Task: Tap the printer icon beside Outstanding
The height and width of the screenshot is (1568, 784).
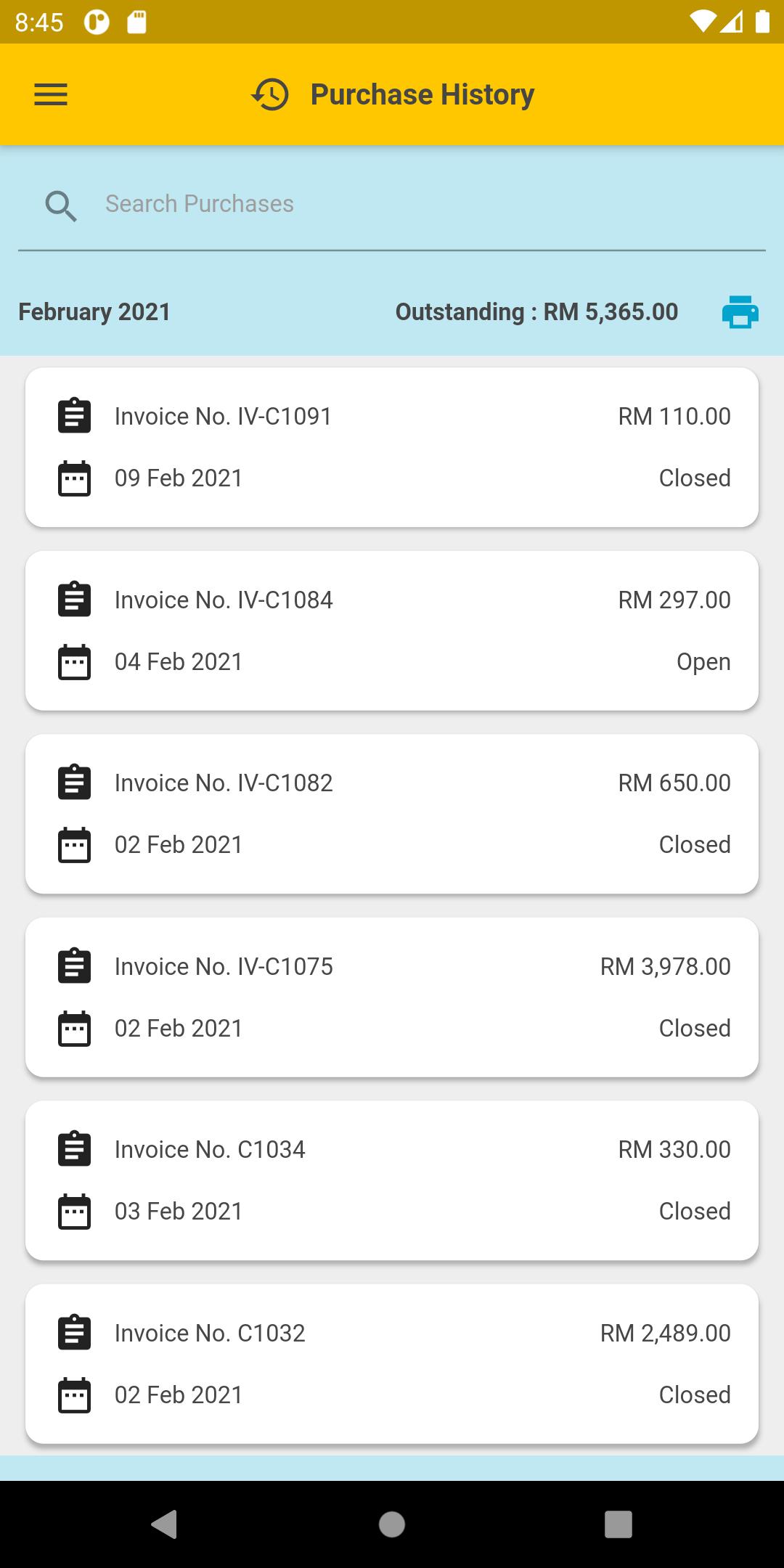Action: 740,312
